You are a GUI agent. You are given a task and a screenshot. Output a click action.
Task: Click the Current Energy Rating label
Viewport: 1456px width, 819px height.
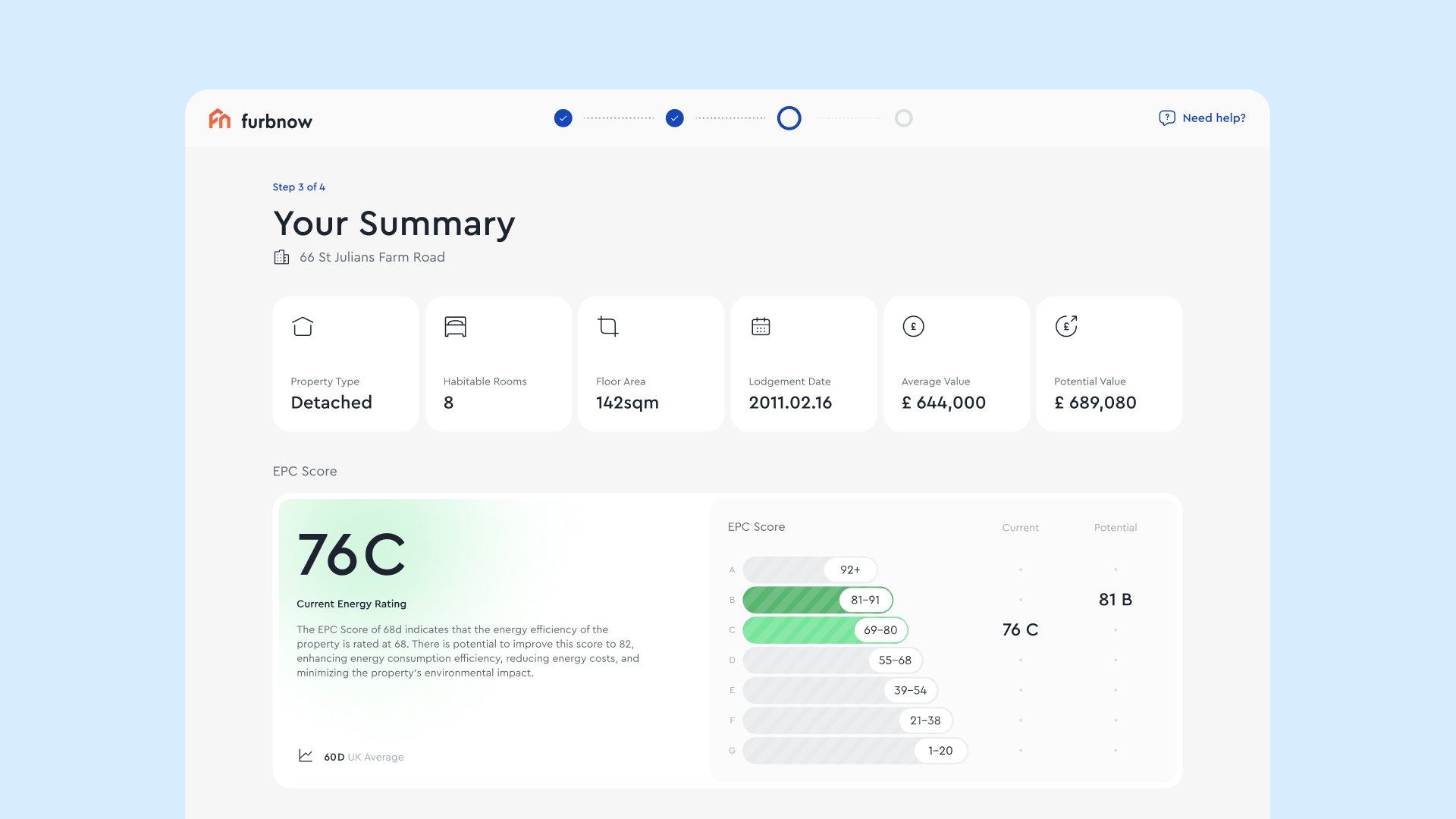coord(351,604)
